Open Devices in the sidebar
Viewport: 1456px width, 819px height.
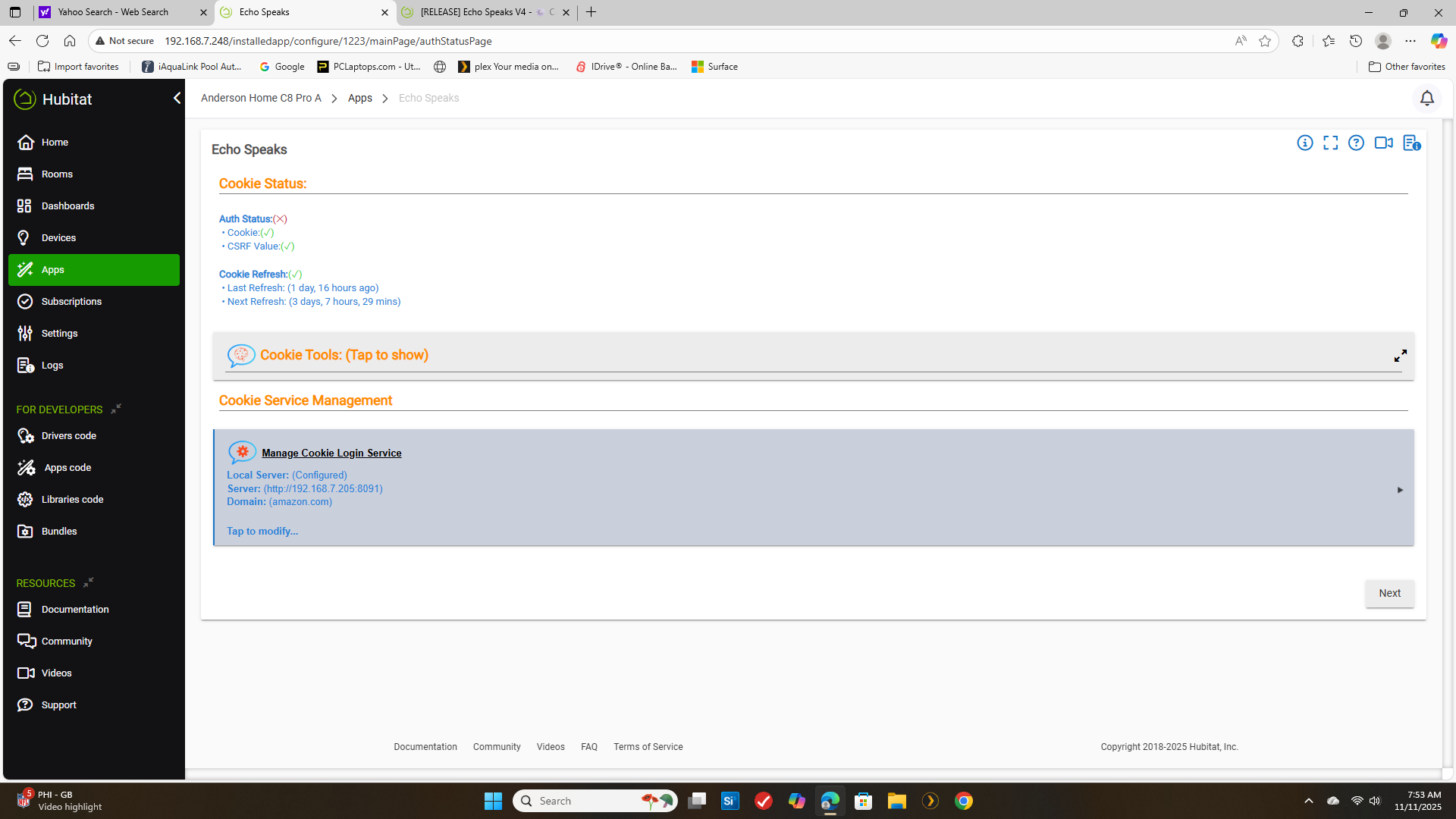[x=58, y=238]
